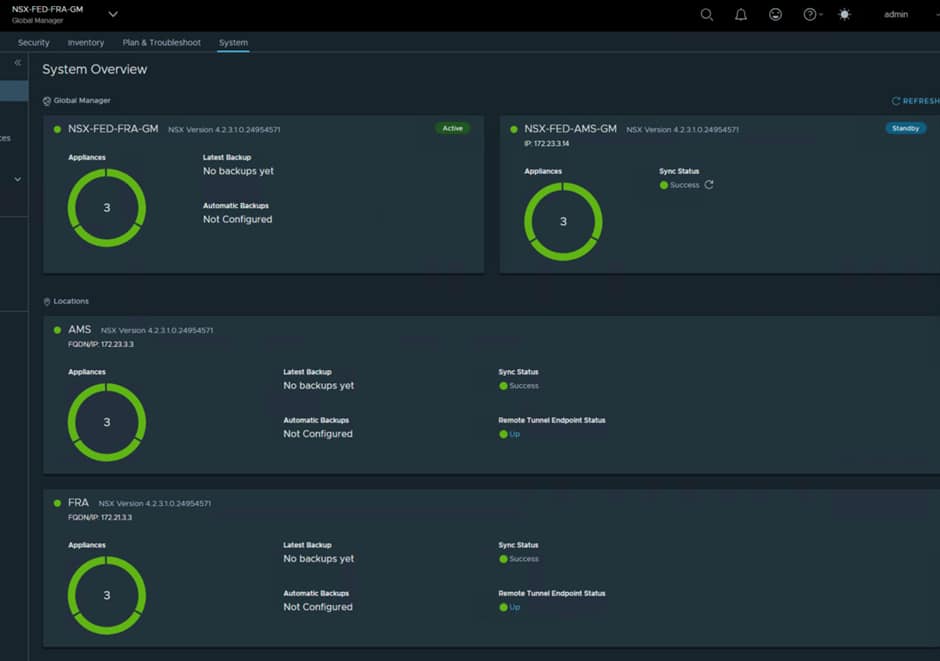Refresh Sync Status on NSX-FED-AMS-GM card
The height and width of the screenshot is (661, 940).
tap(708, 184)
